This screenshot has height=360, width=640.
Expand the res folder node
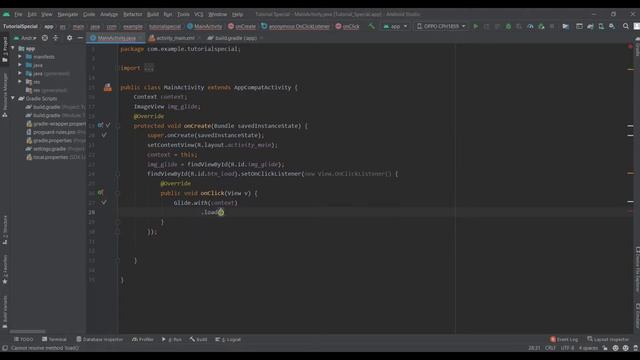pyautogui.click(x=20, y=82)
